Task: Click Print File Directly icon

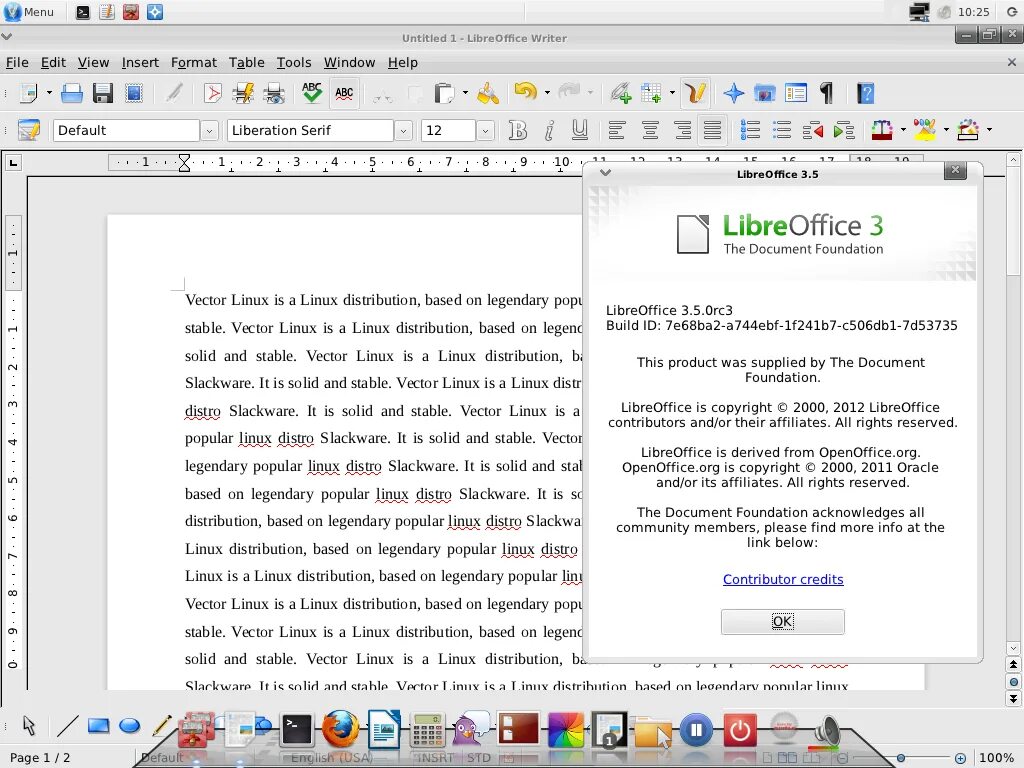Action: (244, 93)
